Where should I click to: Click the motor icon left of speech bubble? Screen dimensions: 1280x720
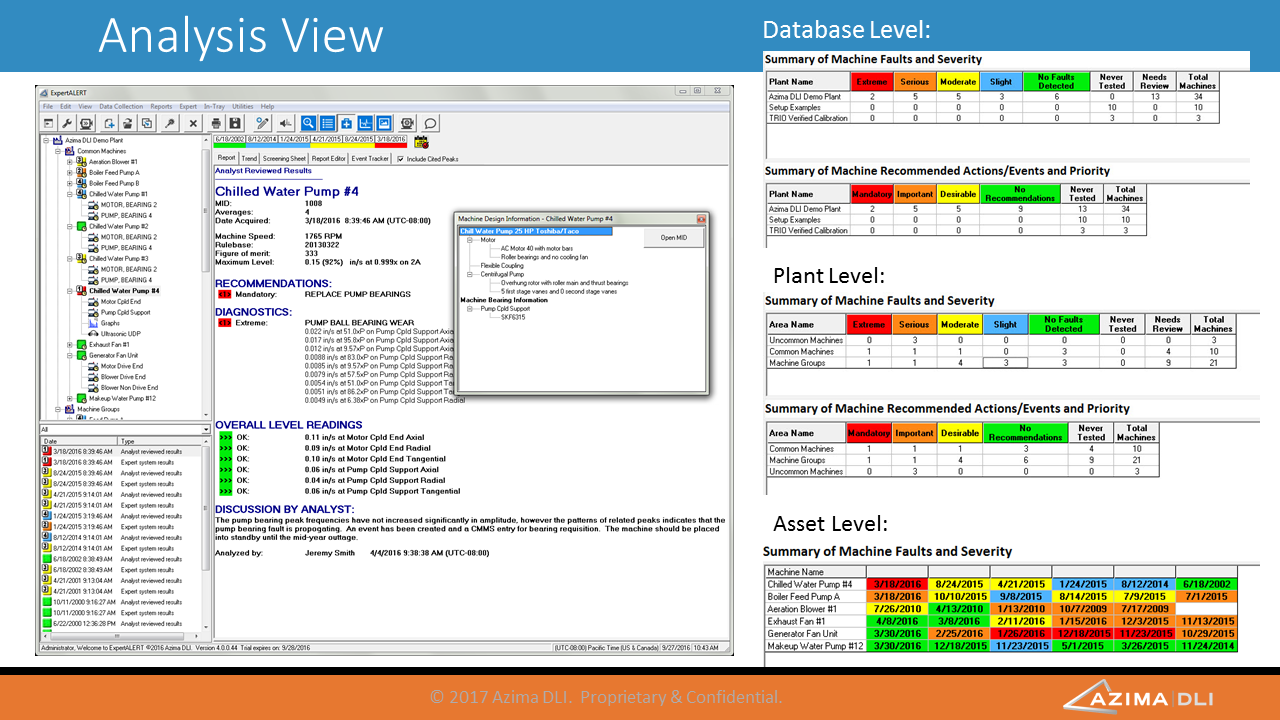(407, 123)
